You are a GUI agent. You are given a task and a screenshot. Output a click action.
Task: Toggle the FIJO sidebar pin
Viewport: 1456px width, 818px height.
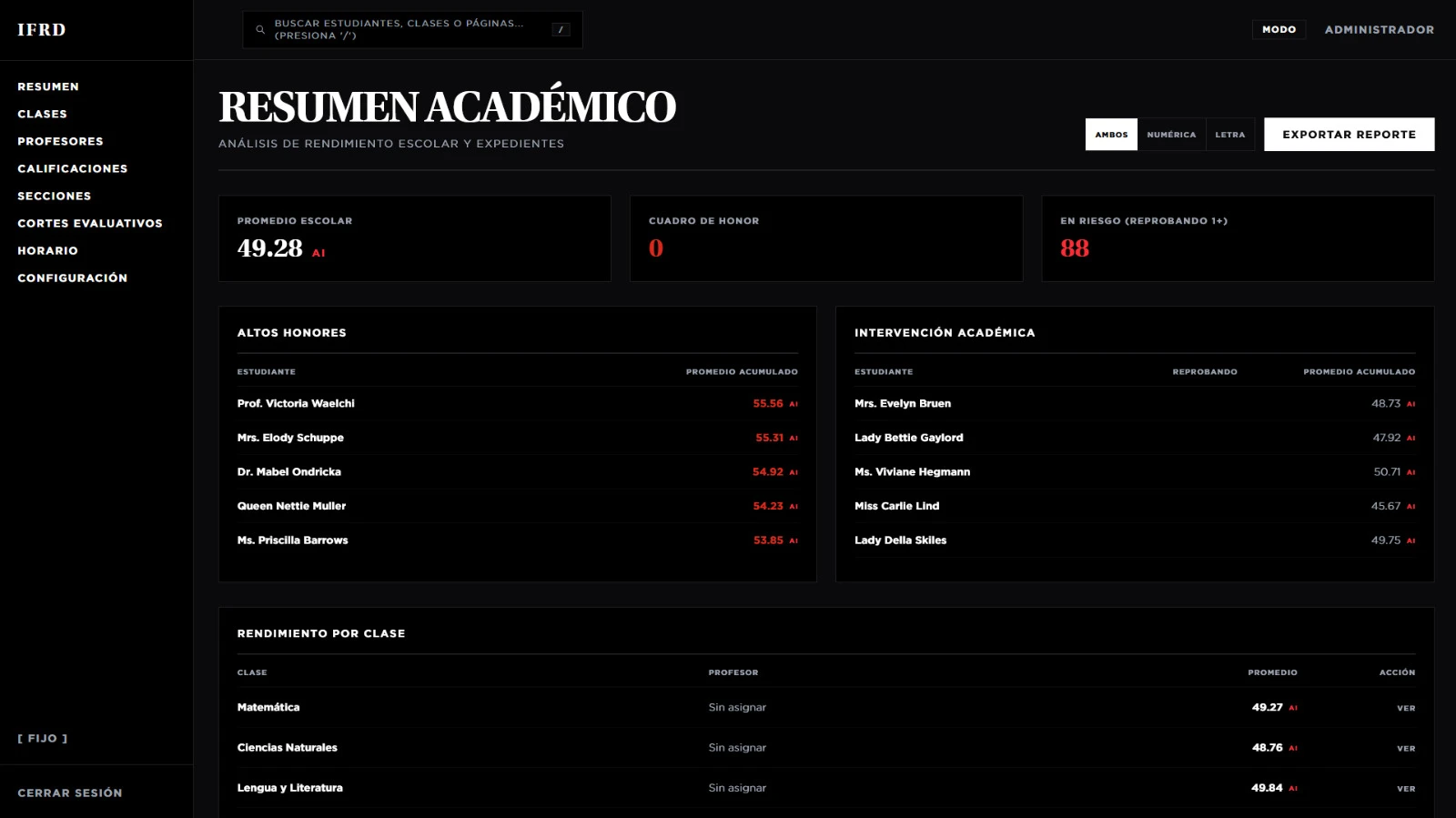click(x=43, y=739)
